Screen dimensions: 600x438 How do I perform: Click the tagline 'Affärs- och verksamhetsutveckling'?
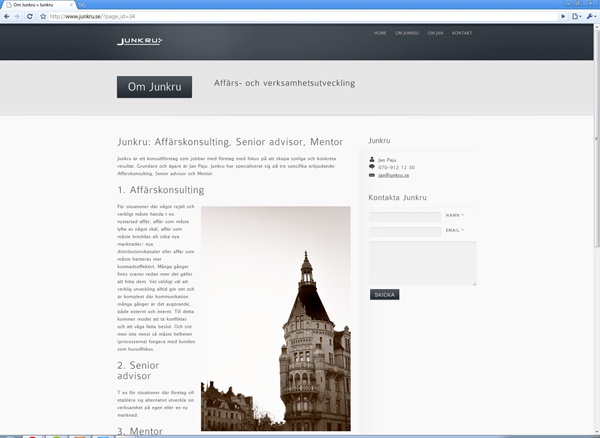(284, 83)
